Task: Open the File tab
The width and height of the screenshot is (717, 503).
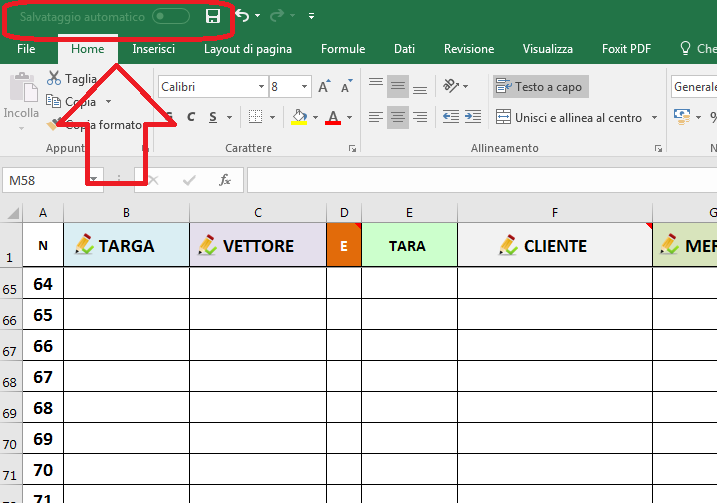Action: tap(26, 48)
